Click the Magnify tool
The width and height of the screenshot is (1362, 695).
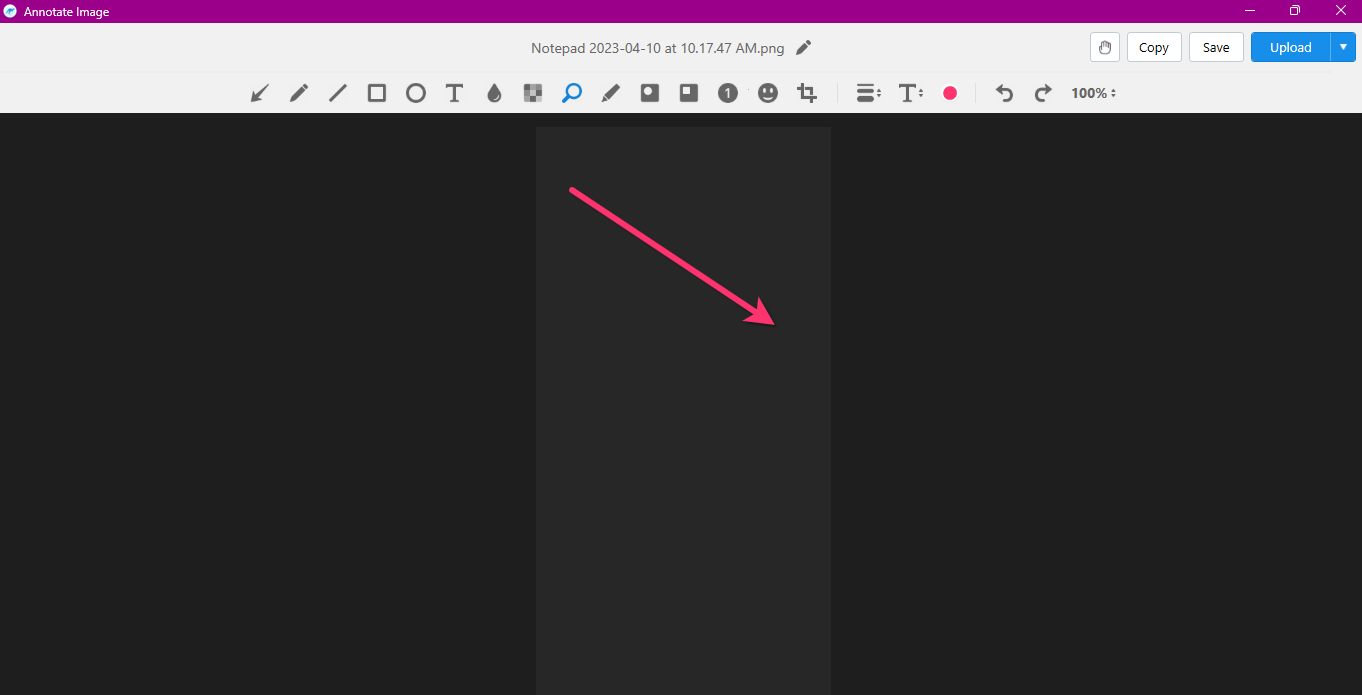coord(572,93)
